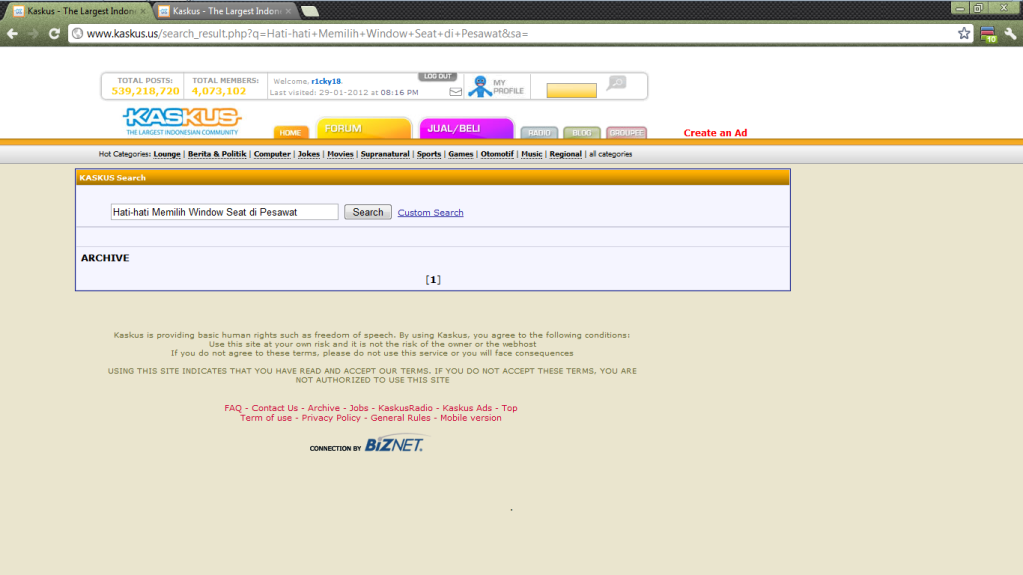Open the extension icon beside bookmark star
The image size is (1023, 575).
pyautogui.click(x=988, y=34)
